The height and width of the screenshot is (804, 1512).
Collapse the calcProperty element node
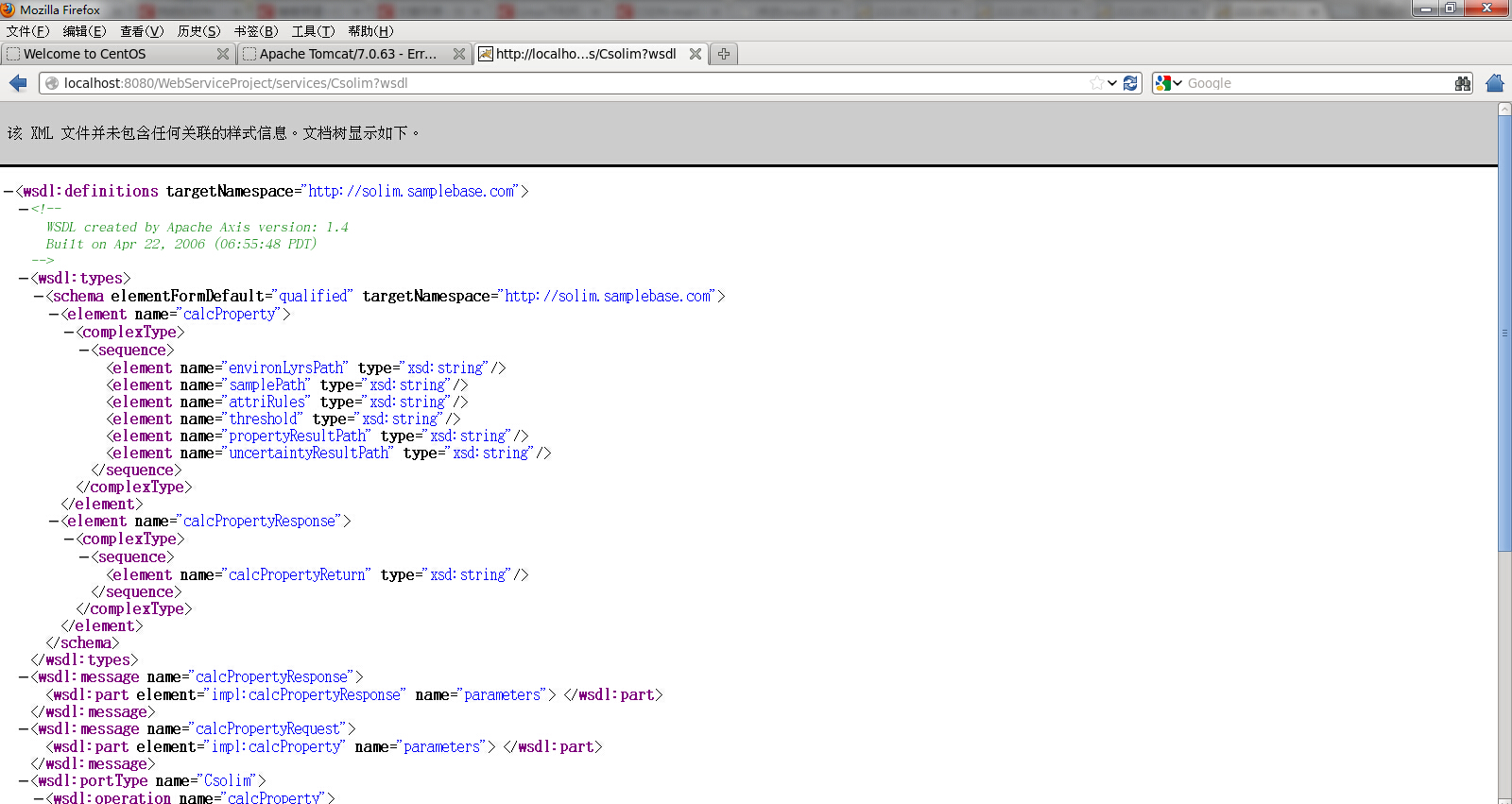54,315
